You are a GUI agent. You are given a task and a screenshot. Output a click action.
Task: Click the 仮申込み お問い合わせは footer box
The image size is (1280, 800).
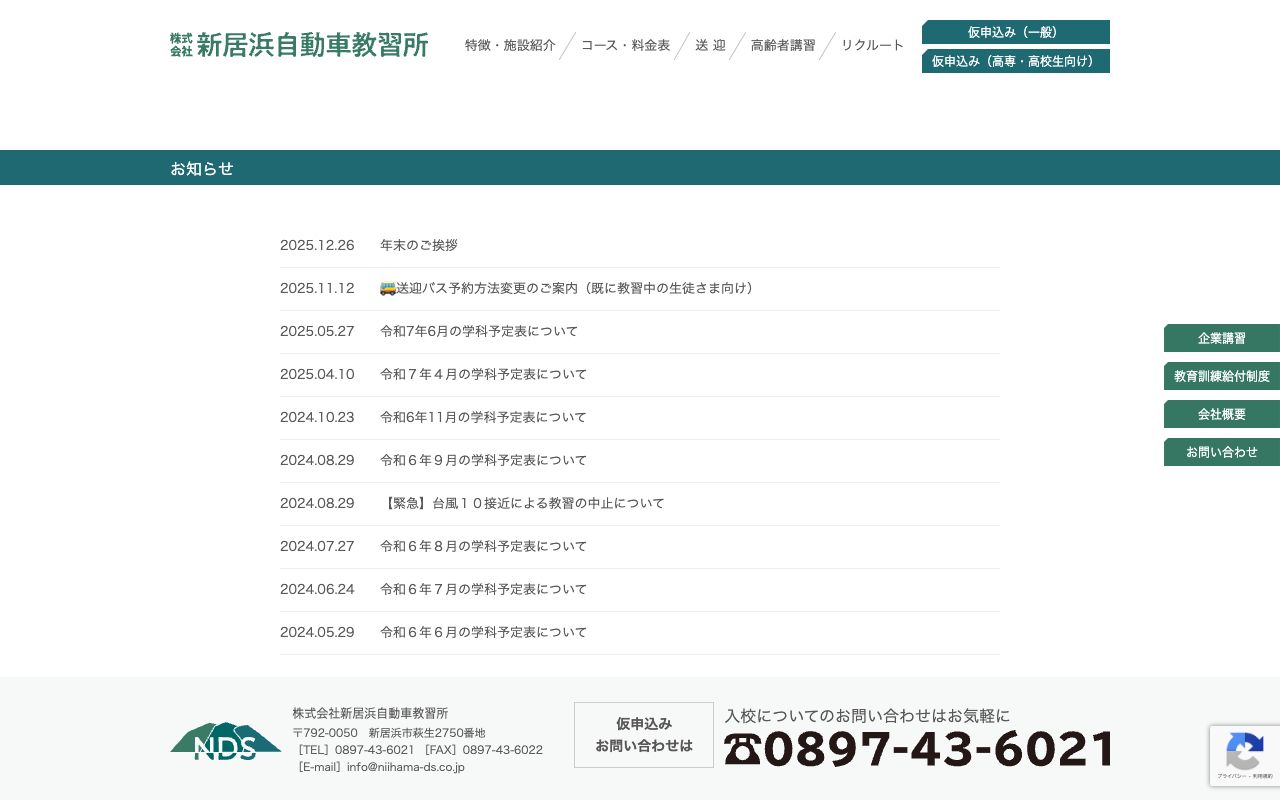click(643, 735)
